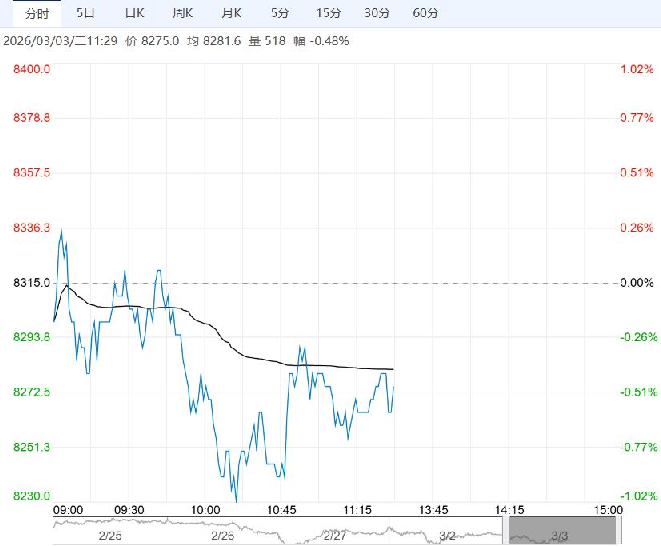This screenshot has width=661, height=547.
Task: Click the 0.00% percentage axis label
Action: click(x=636, y=283)
